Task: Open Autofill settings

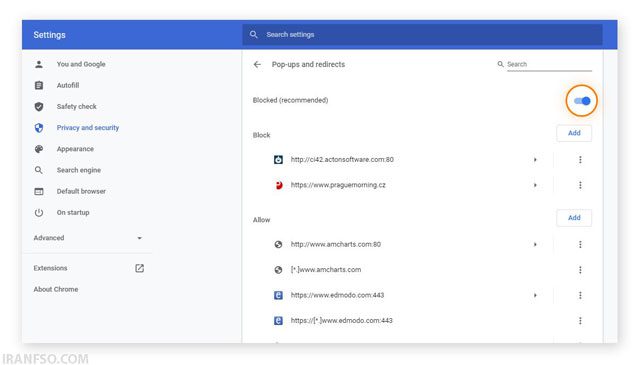Action: [x=68, y=85]
